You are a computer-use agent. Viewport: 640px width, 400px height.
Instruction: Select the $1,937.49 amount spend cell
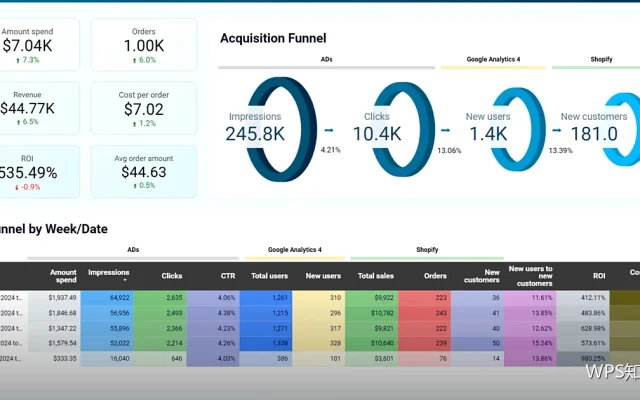pyautogui.click(x=54, y=298)
